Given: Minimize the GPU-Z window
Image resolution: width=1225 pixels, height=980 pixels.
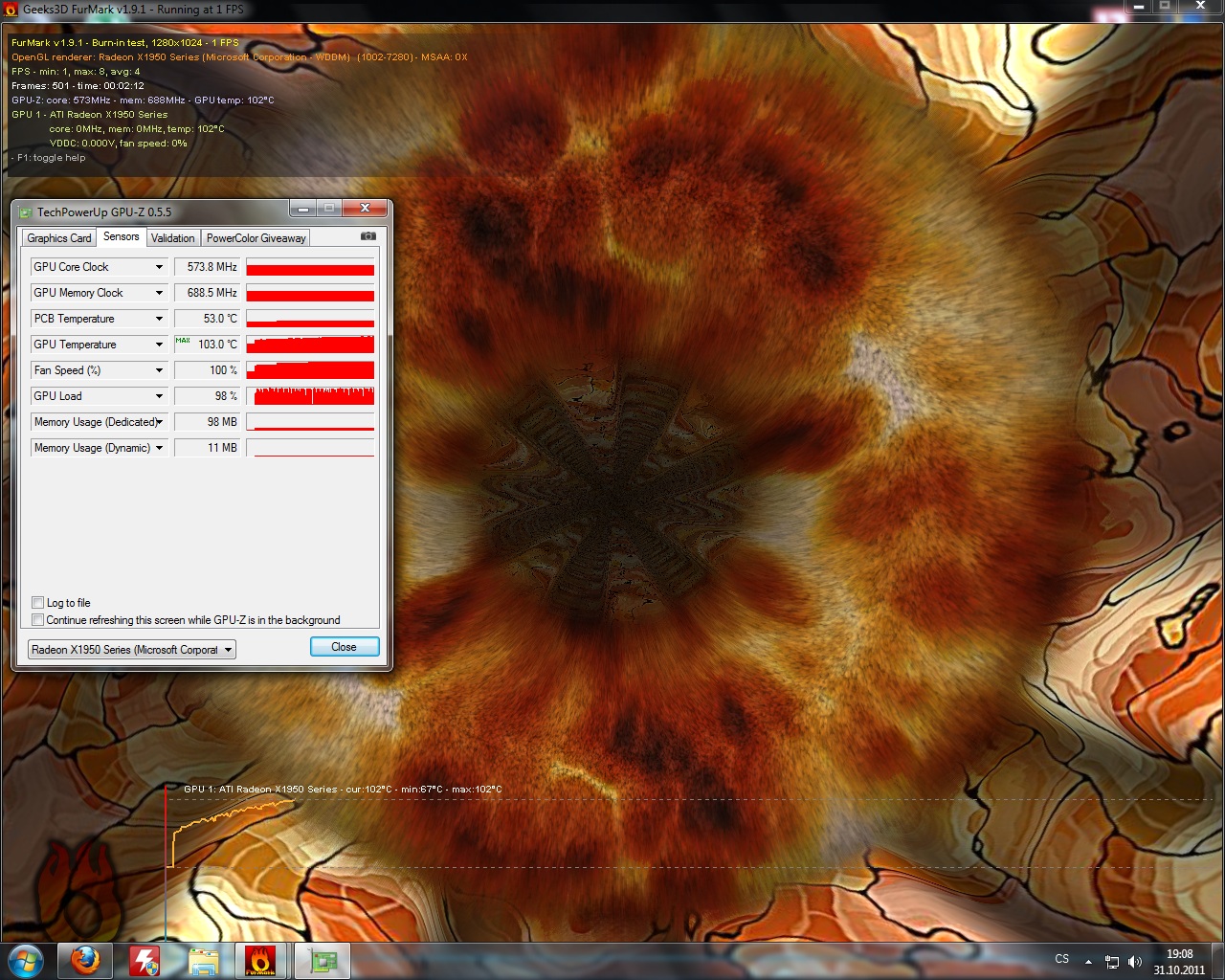Looking at the screenshot, I should click(303, 209).
